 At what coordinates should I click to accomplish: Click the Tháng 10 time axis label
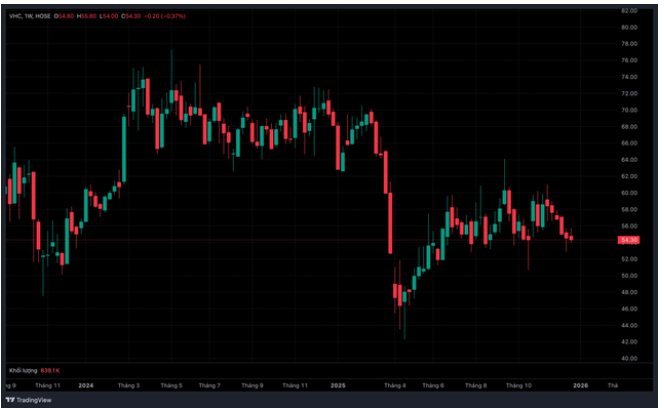[519, 386]
